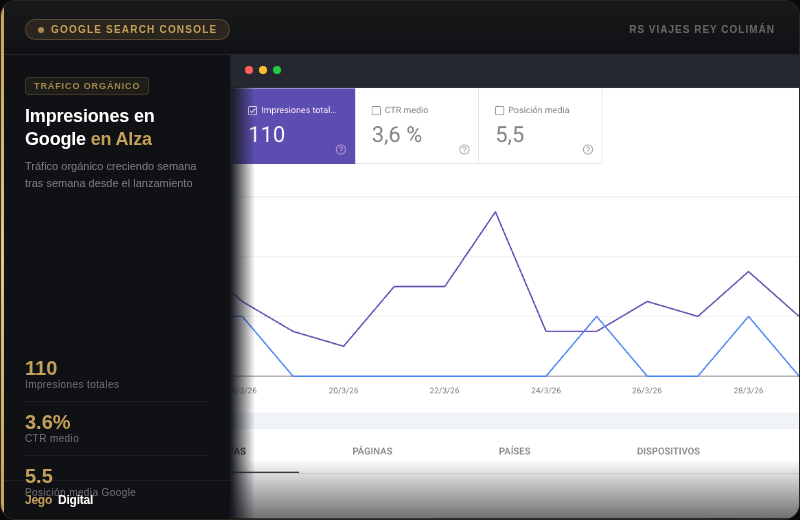Switch to the PÁGINAS tab
This screenshot has width=800, height=520.
click(372, 451)
